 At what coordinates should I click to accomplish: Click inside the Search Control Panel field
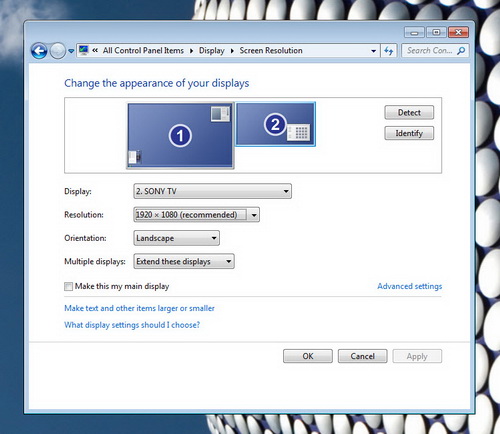(x=429, y=51)
